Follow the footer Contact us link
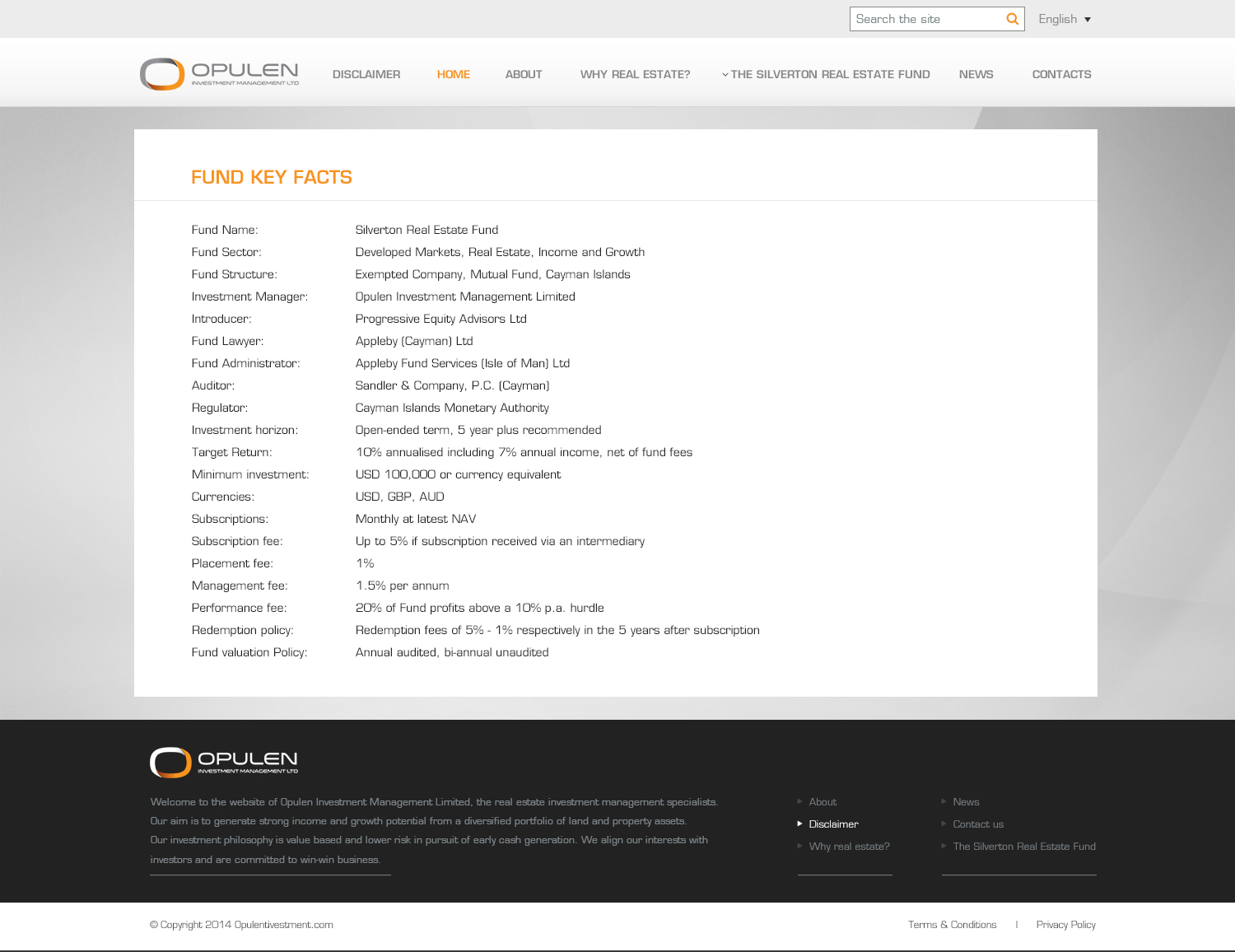 coord(978,824)
